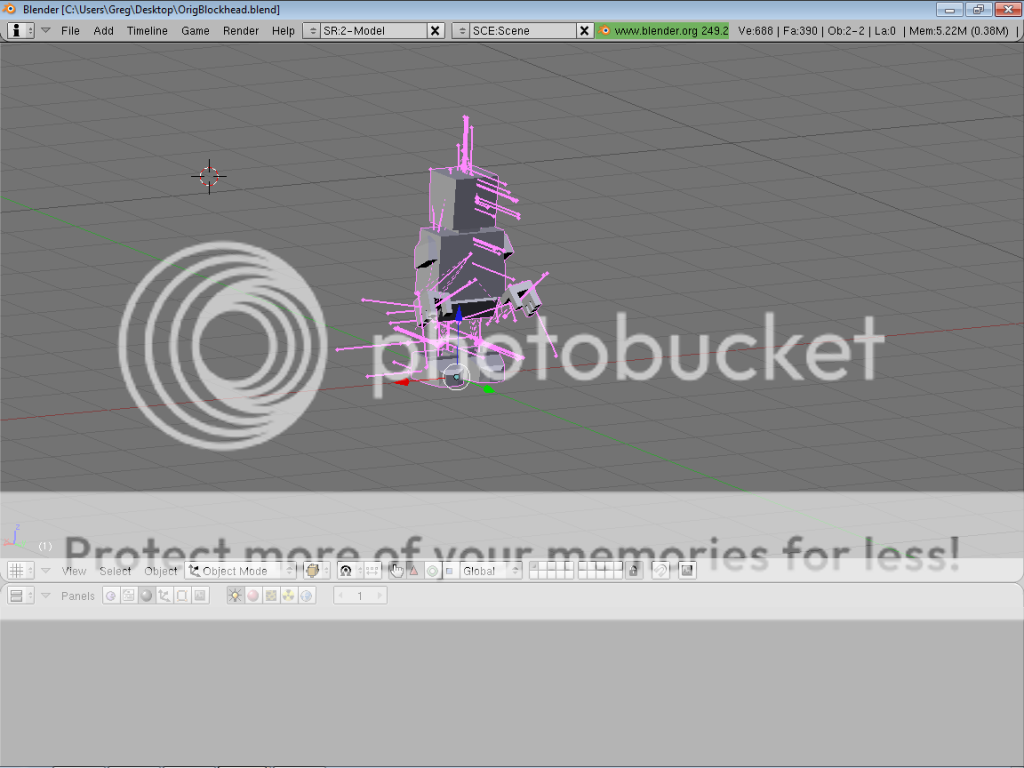Open the Timeline menu
1024x768 pixels.
(147, 31)
